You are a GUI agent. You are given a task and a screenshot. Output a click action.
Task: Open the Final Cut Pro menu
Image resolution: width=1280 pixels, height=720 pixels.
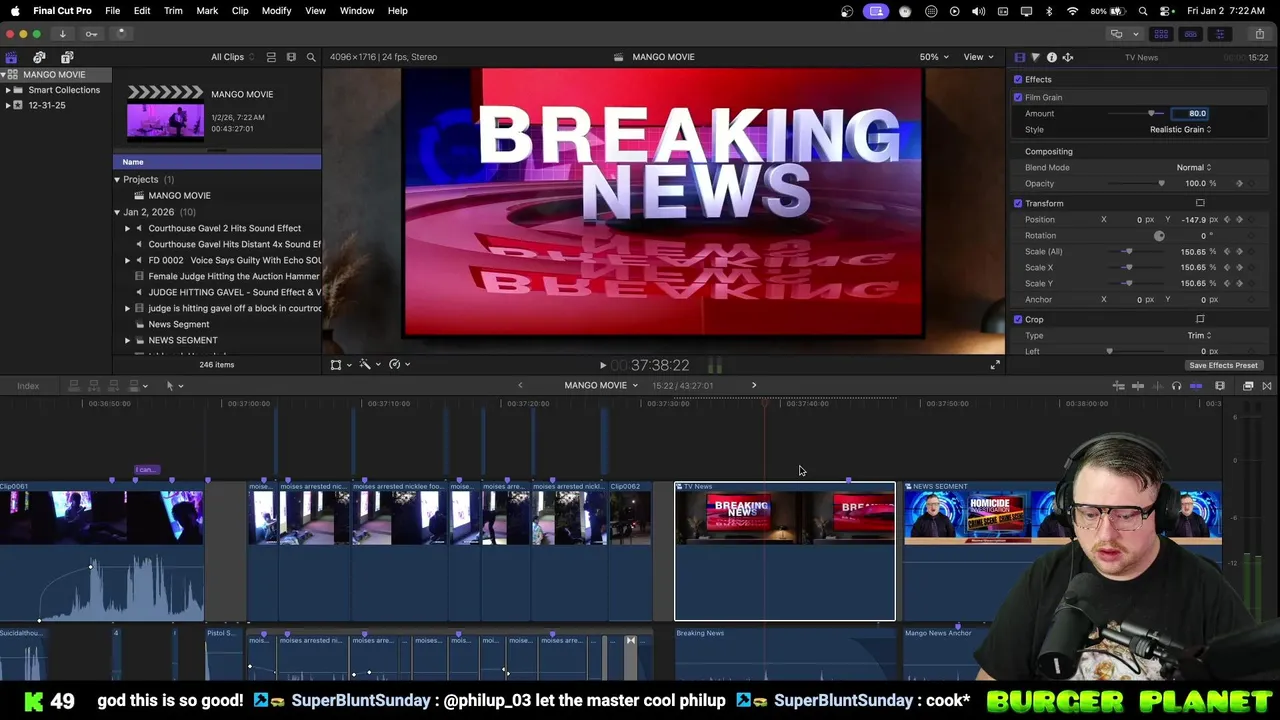62,10
